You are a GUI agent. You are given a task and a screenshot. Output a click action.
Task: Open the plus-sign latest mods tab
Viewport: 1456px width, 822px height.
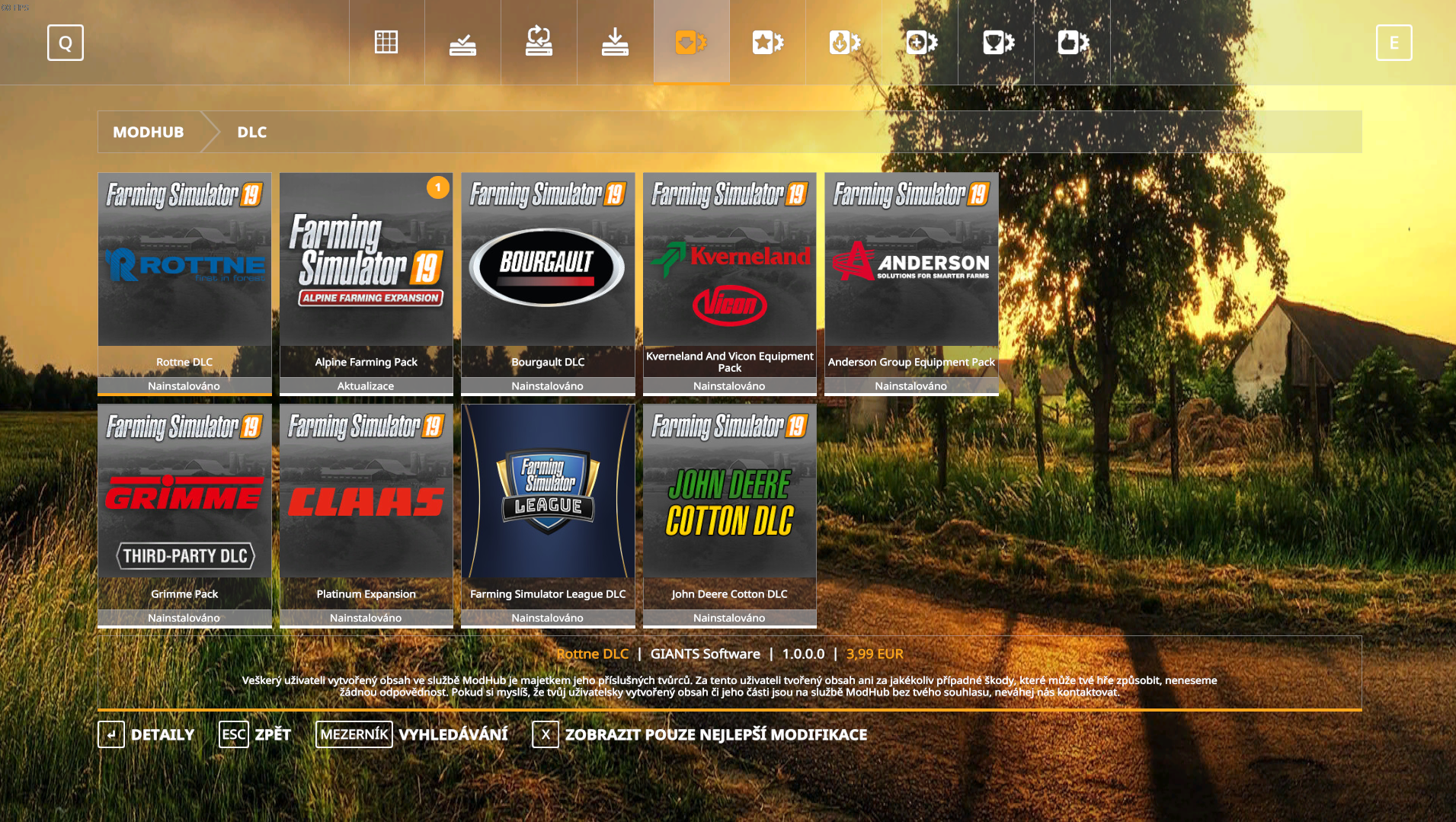[920, 42]
